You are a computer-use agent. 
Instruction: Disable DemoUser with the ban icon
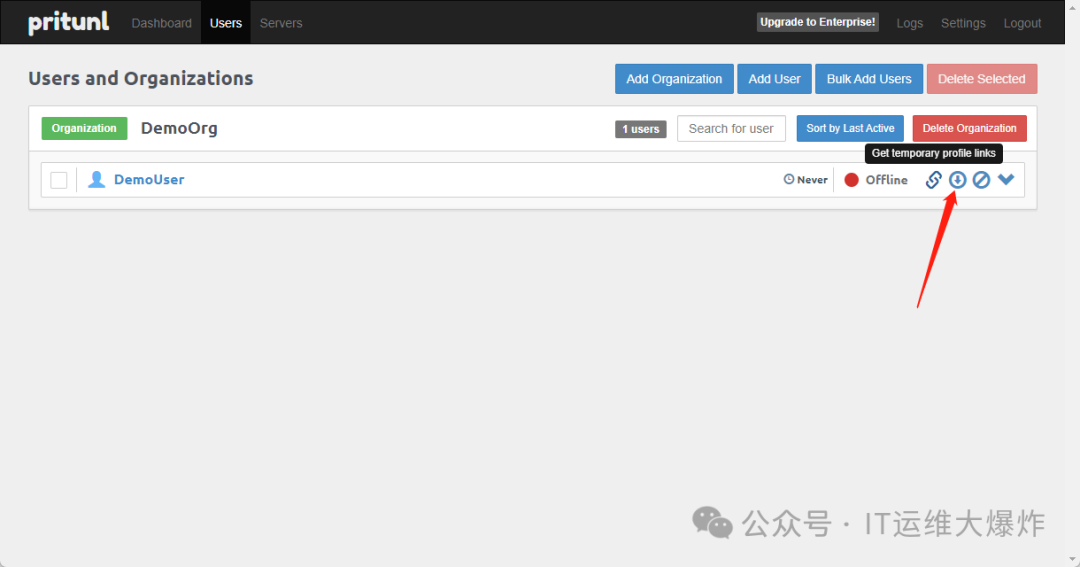pyautogui.click(x=981, y=180)
